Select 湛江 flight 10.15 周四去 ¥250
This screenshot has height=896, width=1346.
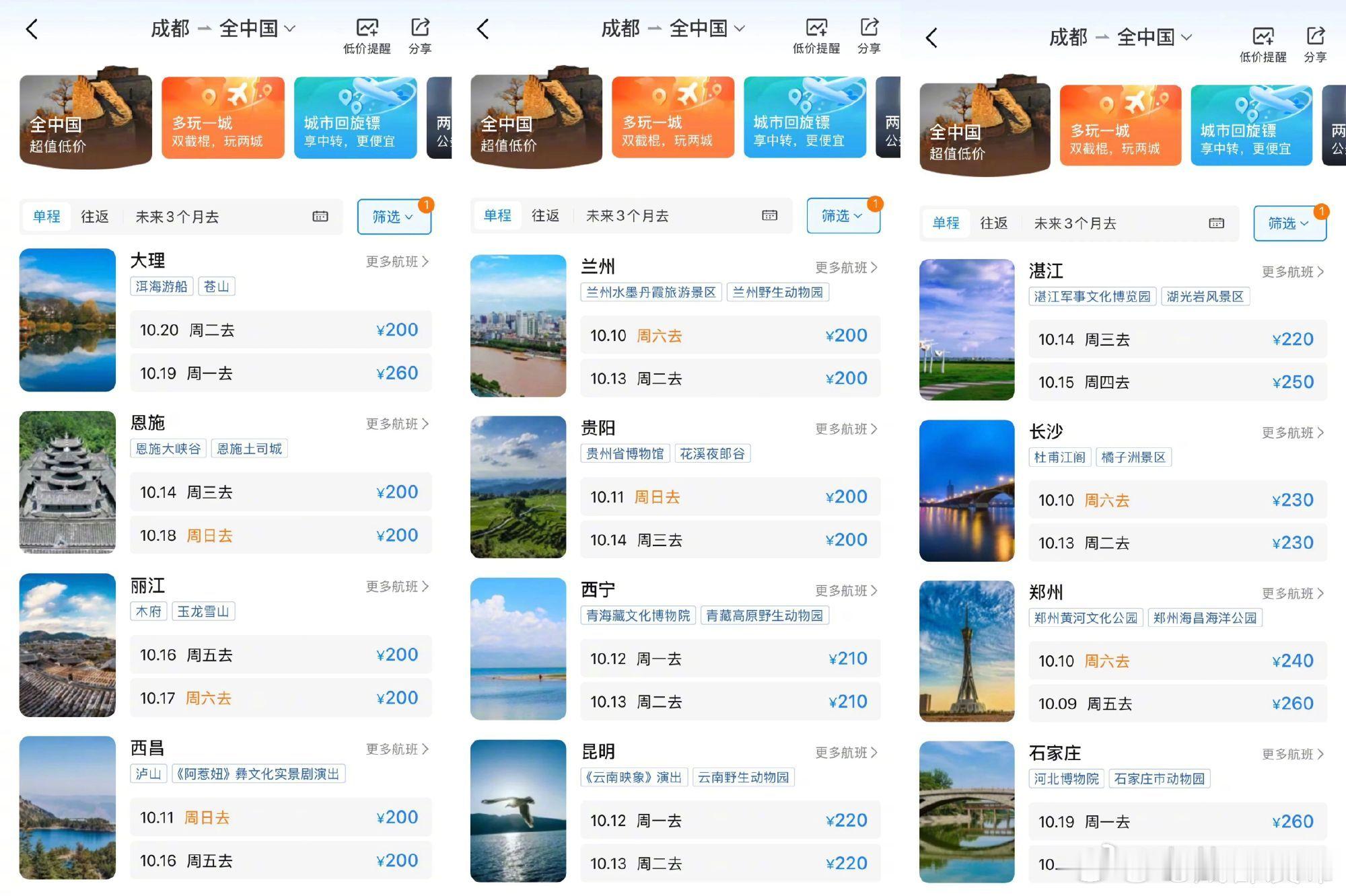tap(1178, 382)
